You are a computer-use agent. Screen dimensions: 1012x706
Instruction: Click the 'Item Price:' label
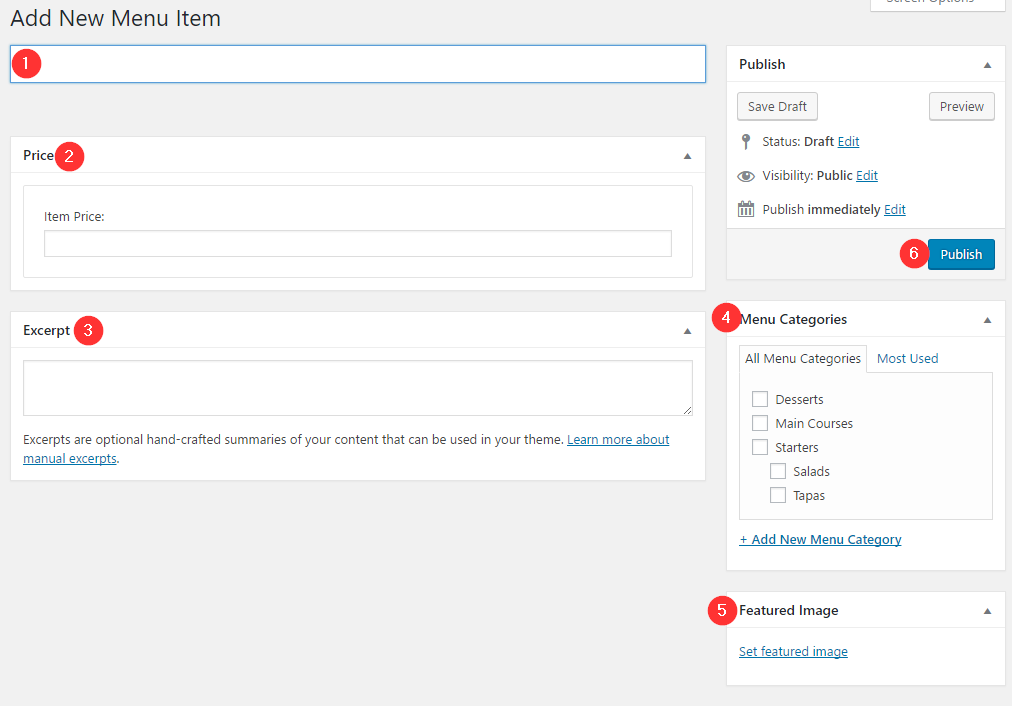(74, 217)
